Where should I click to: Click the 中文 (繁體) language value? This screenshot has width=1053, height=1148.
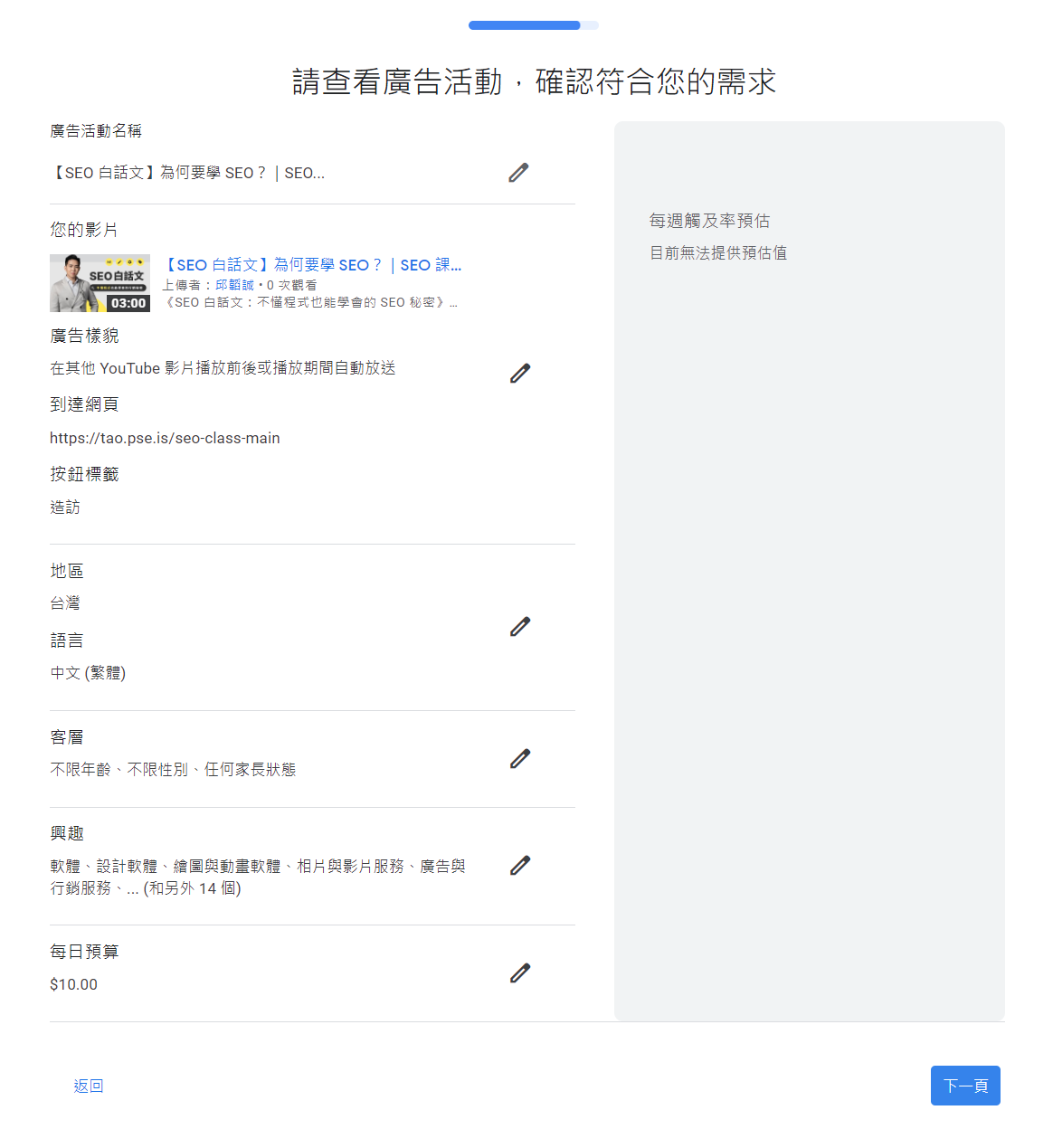tap(88, 673)
